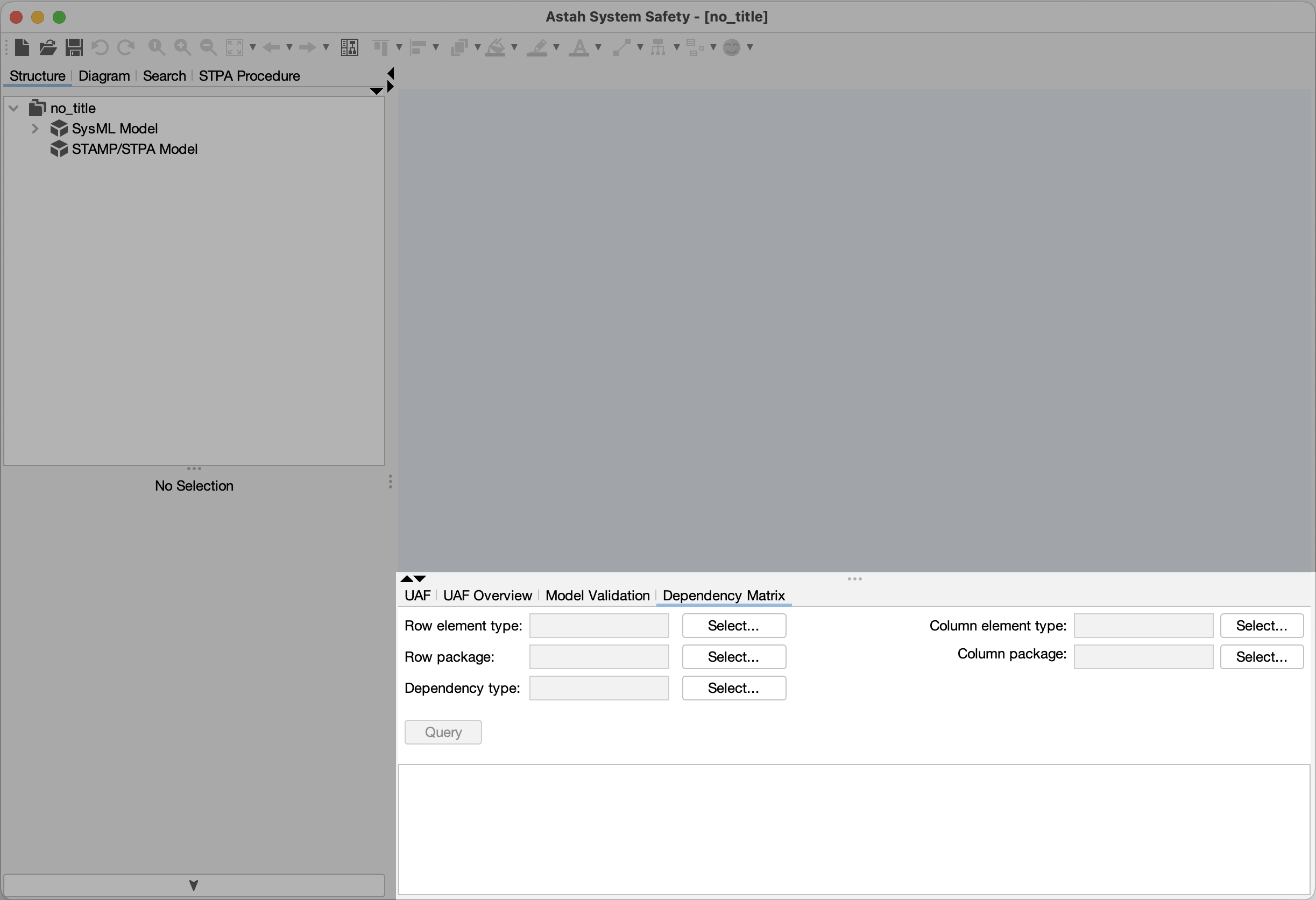Select the STAMP/STPA Model tree item
Screen dimensions: 1316x900
click(x=134, y=149)
